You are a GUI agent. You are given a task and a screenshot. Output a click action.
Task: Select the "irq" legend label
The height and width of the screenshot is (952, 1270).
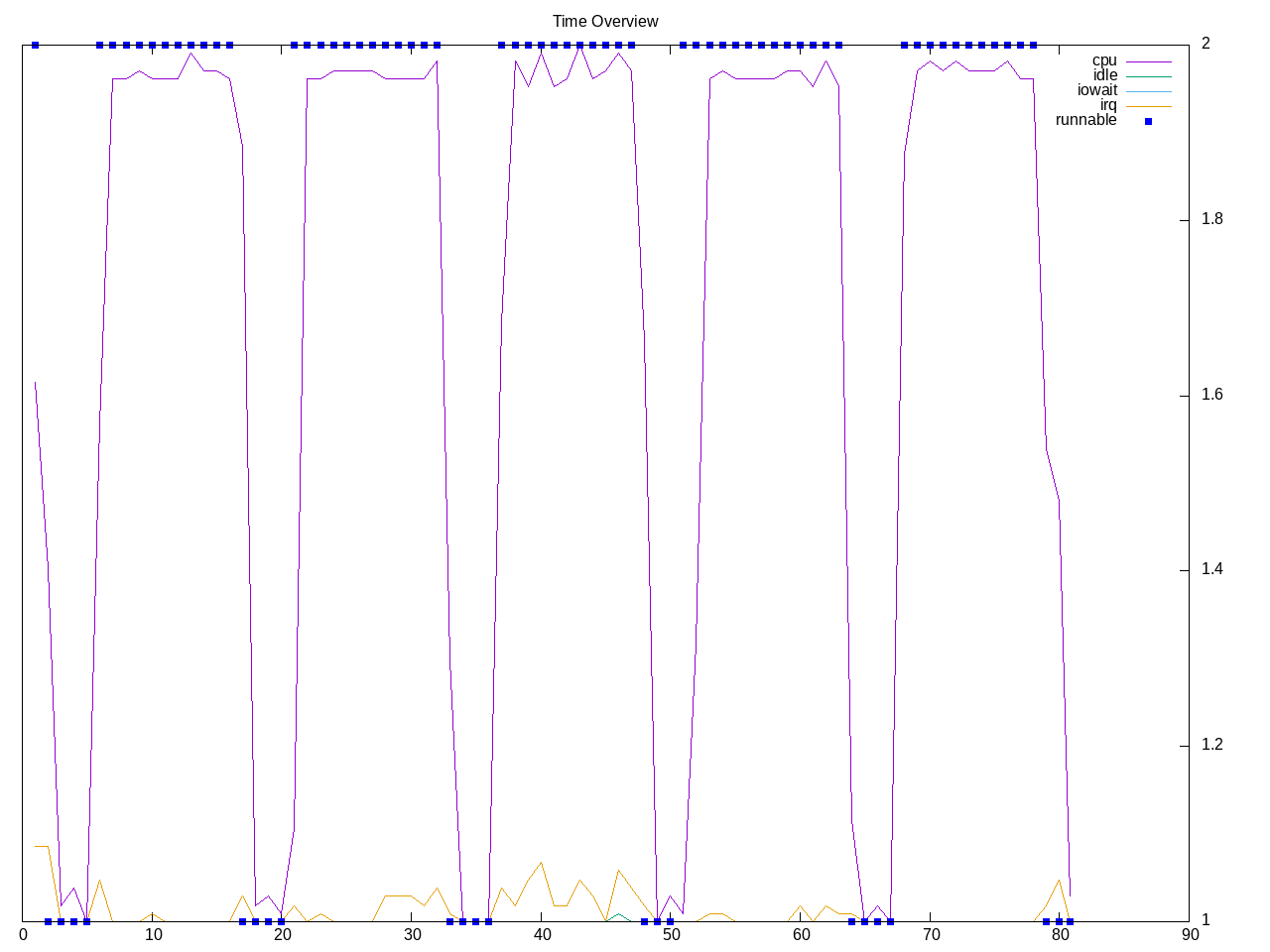pyautogui.click(x=1107, y=105)
